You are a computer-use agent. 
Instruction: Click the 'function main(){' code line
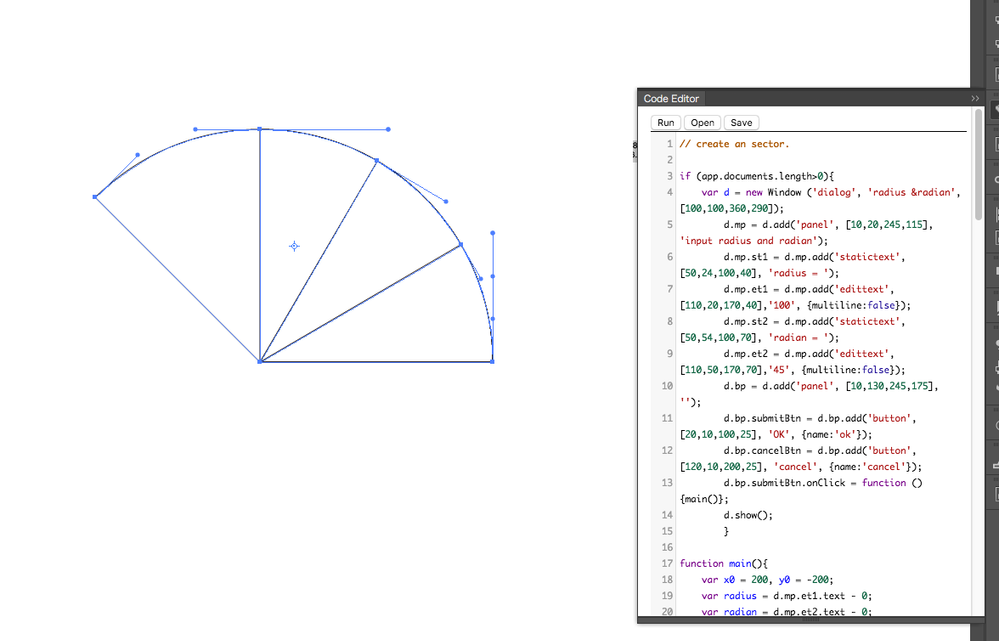coord(724,564)
